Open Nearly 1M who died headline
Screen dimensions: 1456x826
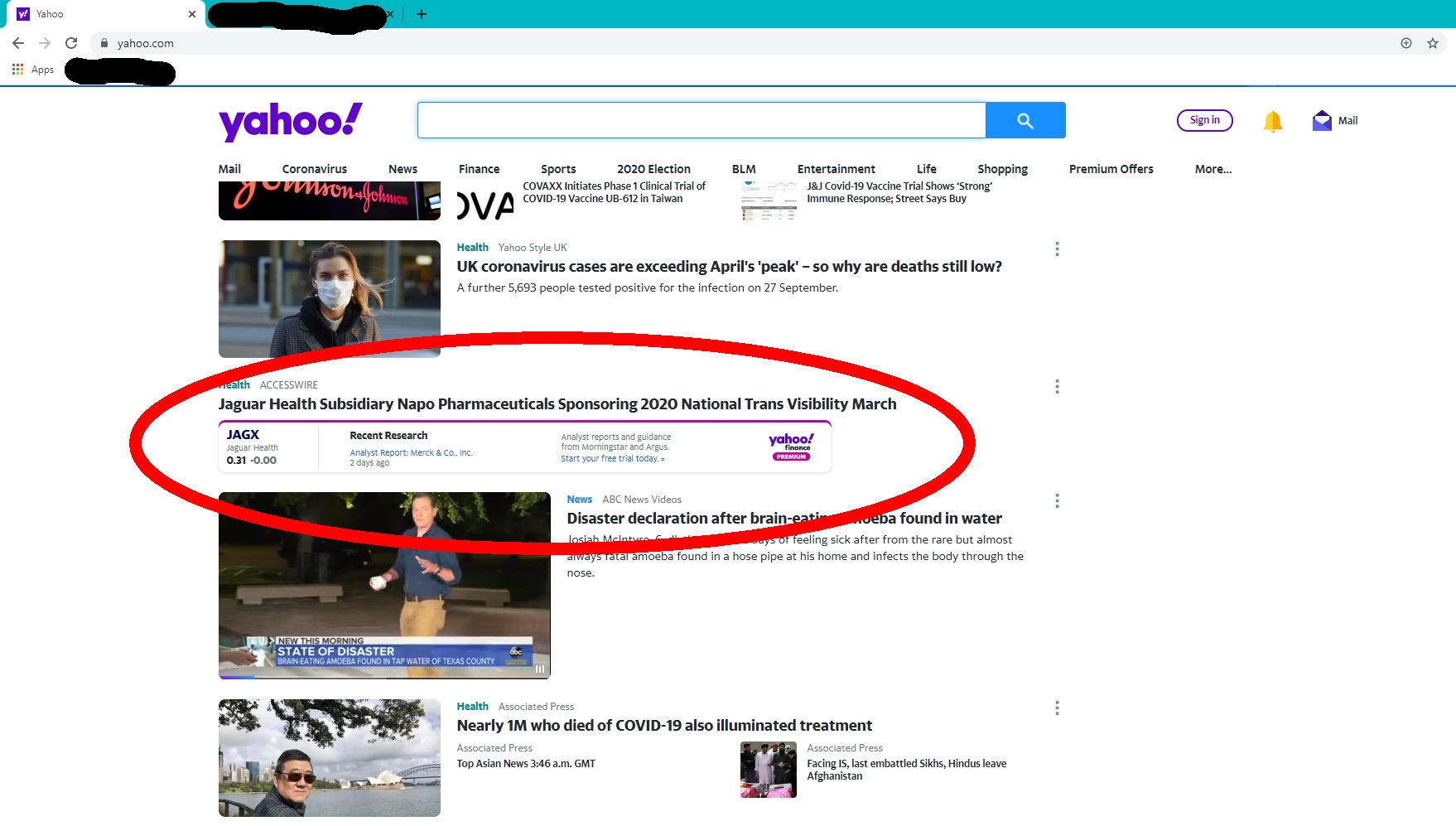click(x=664, y=726)
